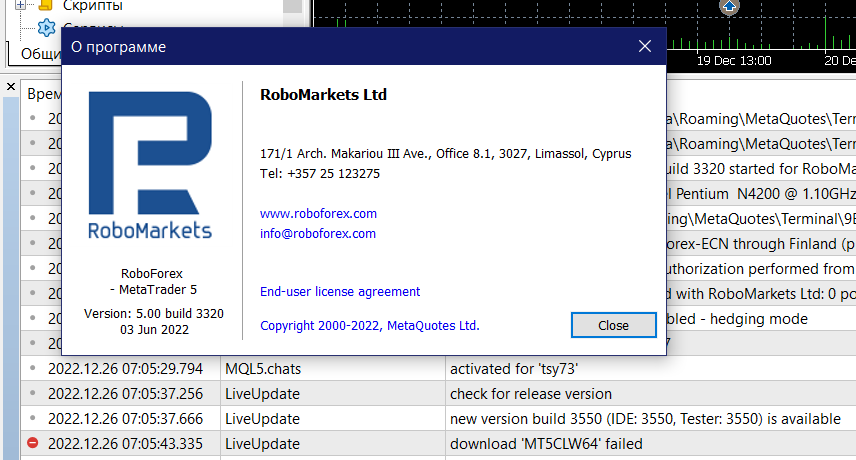The height and width of the screenshot is (460, 856).
Task: Click bullet icon on MQL5.chats log row
Action: coord(33,368)
